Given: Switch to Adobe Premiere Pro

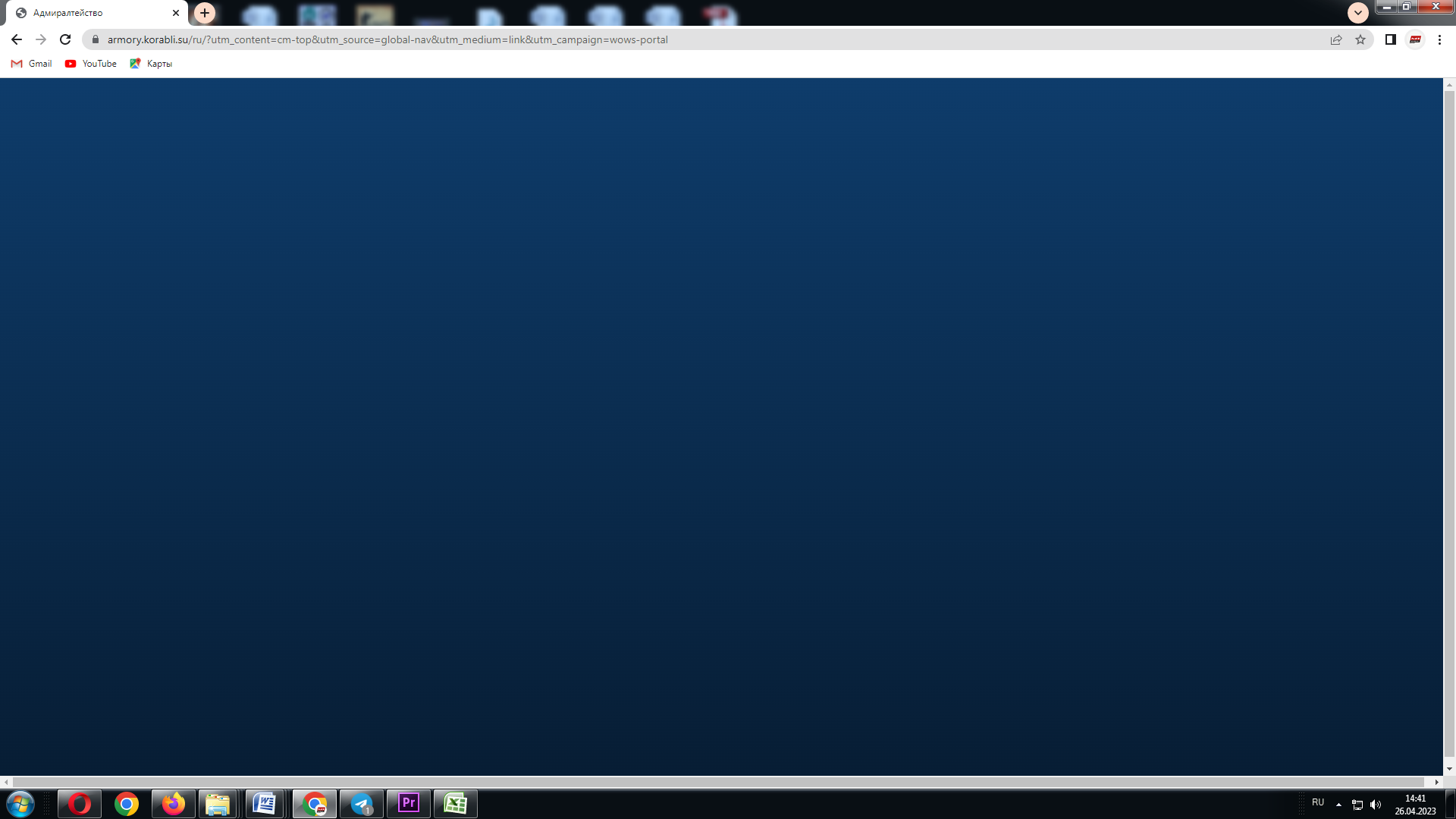Looking at the screenshot, I should pyautogui.click(x=409, y=804).
